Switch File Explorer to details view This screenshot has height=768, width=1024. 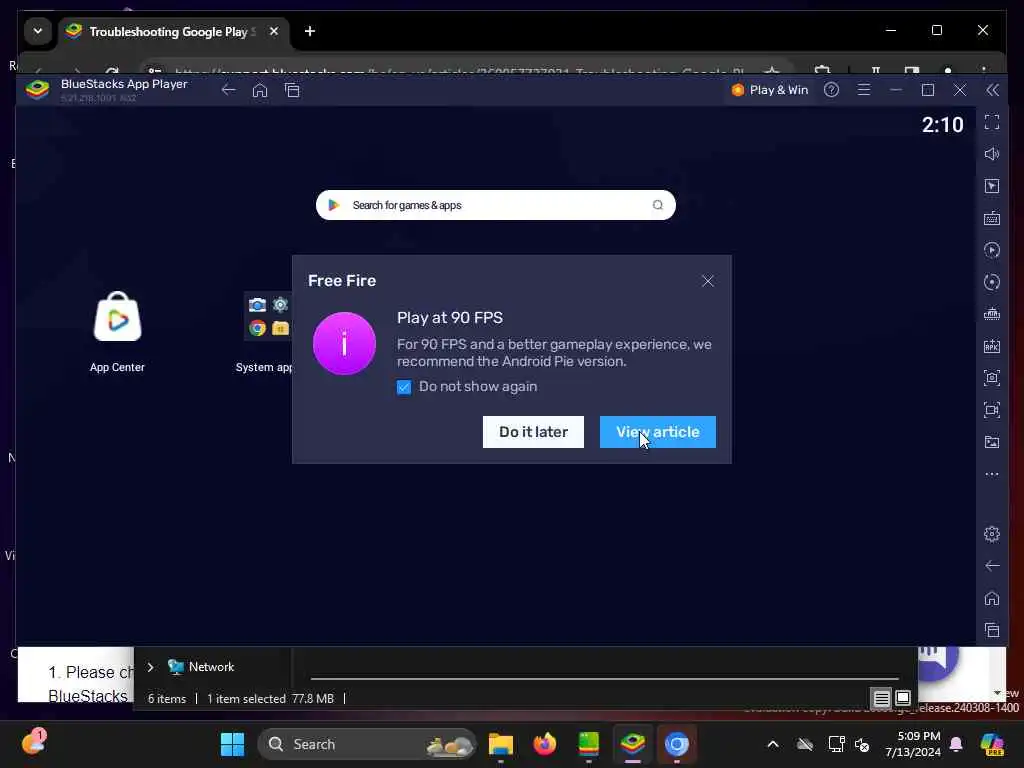point(881,698)
